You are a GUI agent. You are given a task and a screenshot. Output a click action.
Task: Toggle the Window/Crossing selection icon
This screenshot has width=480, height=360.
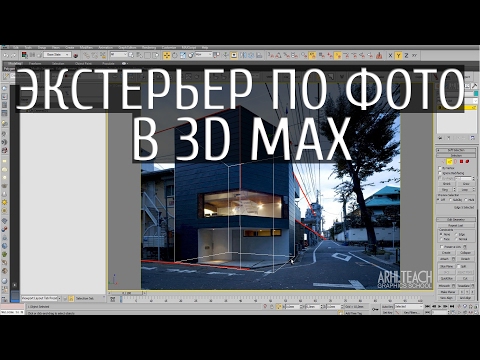(155, 55)
